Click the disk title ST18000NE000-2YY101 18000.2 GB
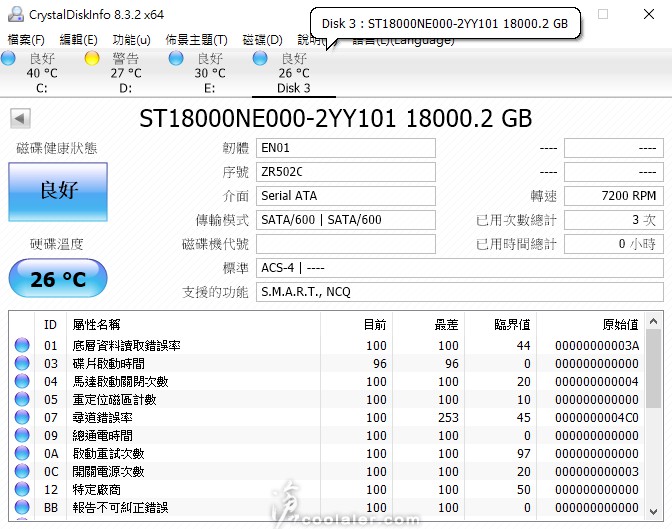 (336, 118)
